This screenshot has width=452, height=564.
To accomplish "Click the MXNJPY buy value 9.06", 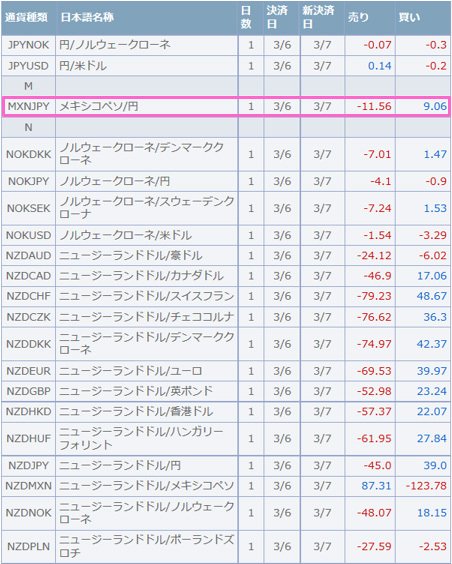I will click(435, 106).
